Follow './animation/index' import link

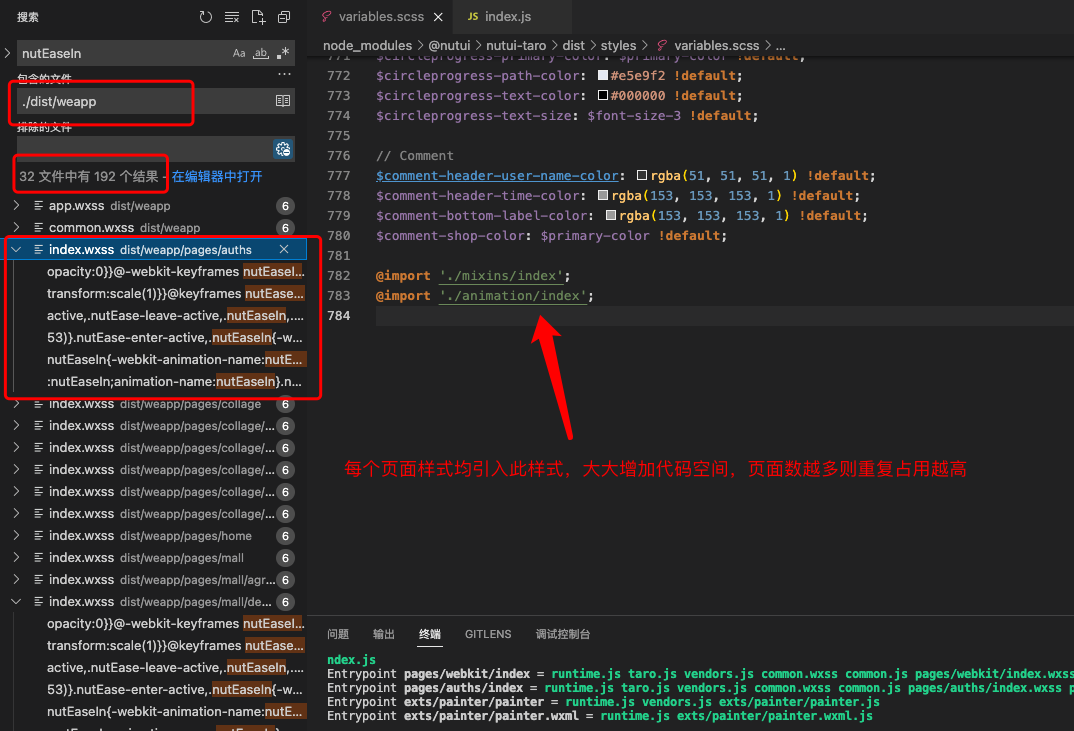tap(512, 295)
